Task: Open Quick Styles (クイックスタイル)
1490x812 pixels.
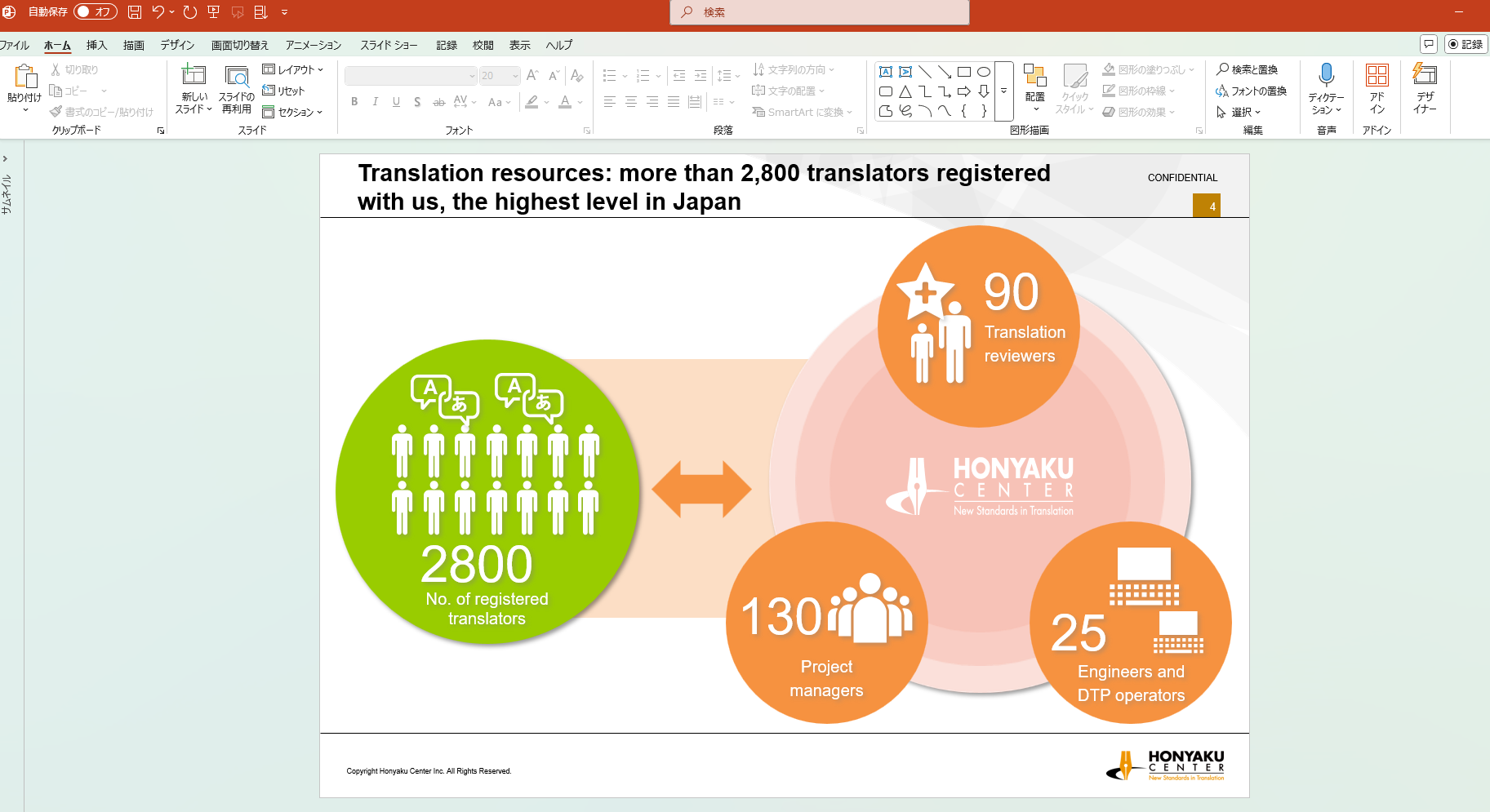Action: coord(1074,88)
